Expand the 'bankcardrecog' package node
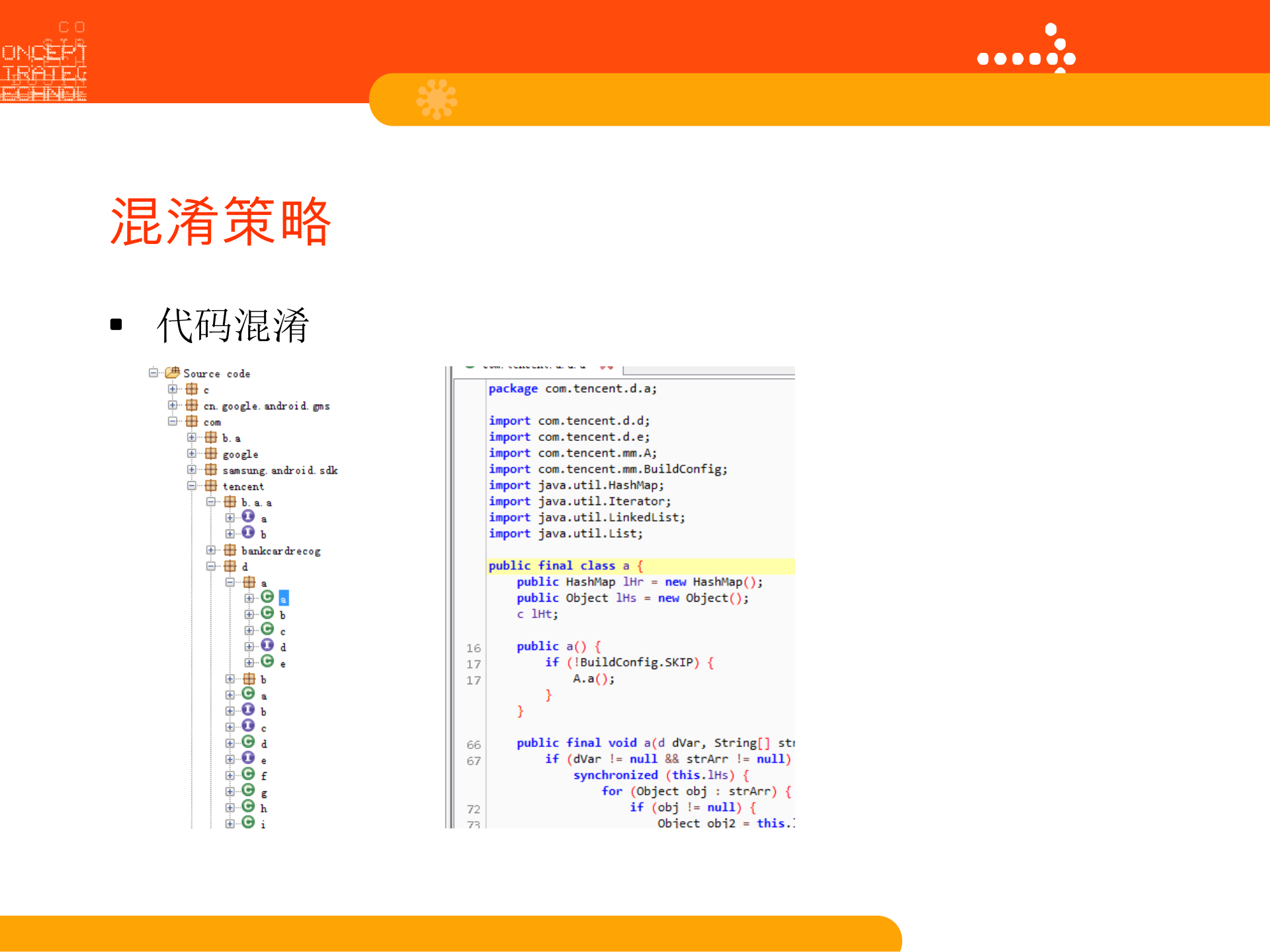Viewport: 1270px width, 952px height. [211, 550]
